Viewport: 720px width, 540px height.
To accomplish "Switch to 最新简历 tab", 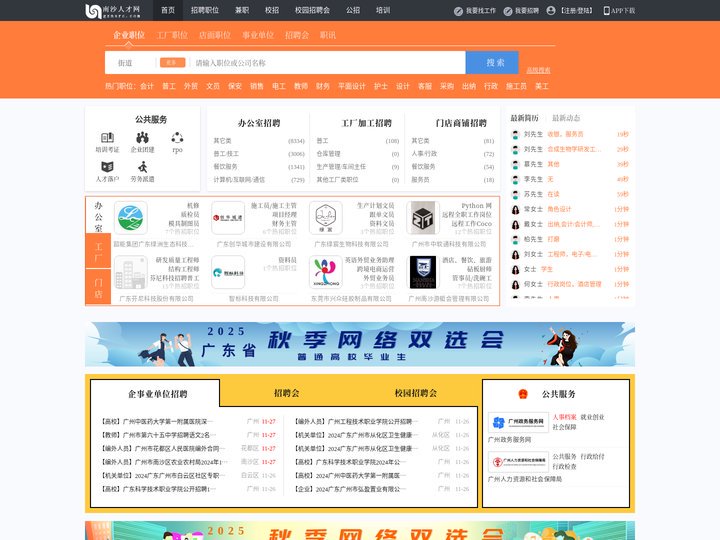I will (524, 118).
